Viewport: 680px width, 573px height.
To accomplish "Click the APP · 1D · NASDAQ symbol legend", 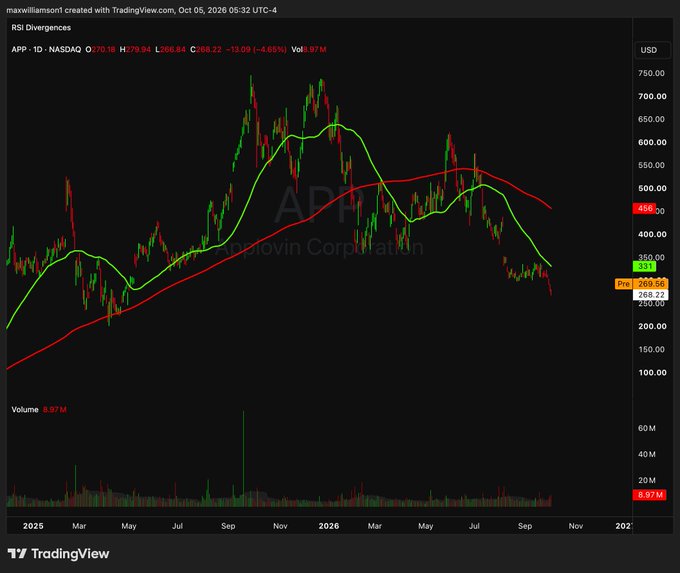I will [x=46, y=49].
